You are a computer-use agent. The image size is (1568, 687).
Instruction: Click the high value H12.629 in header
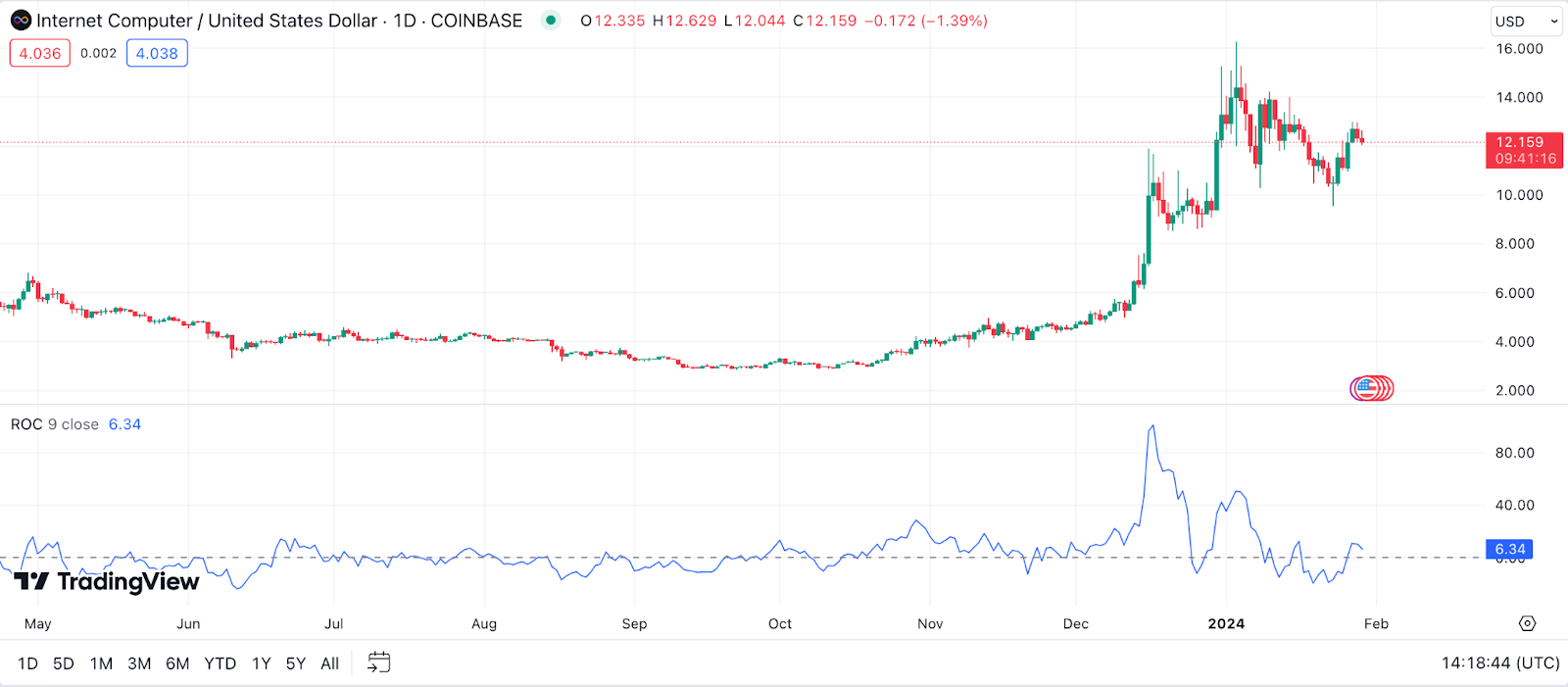click(x=684, y=21)
